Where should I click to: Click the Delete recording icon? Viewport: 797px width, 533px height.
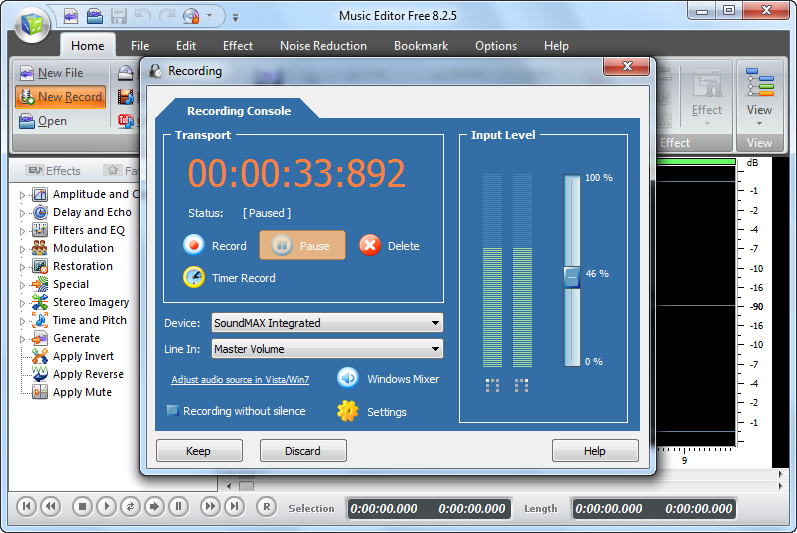(370, 246)
